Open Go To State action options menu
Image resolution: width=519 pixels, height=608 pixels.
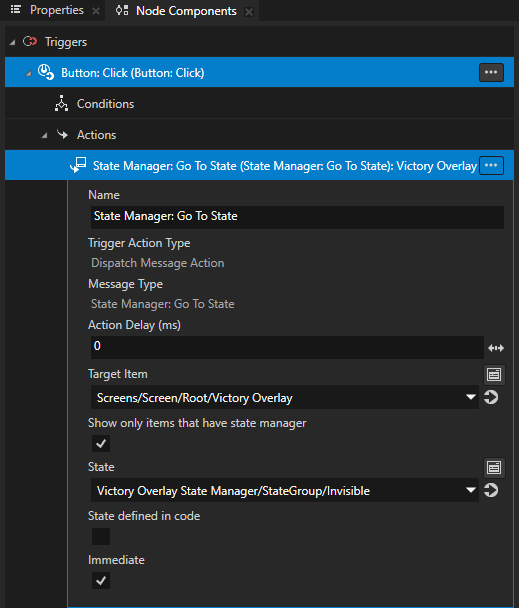(x=491, y=166)
